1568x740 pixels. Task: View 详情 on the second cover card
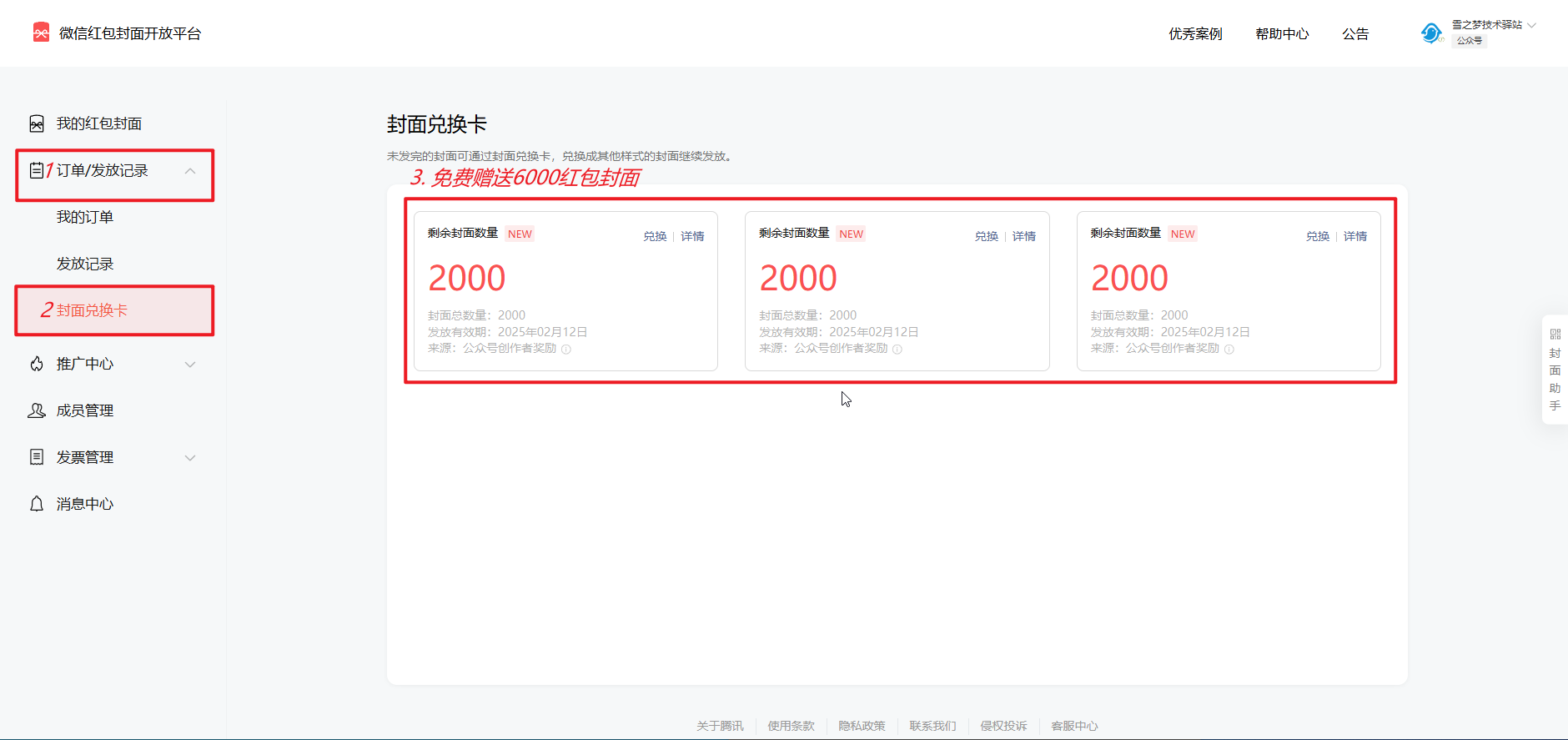tap(1023, 237)
